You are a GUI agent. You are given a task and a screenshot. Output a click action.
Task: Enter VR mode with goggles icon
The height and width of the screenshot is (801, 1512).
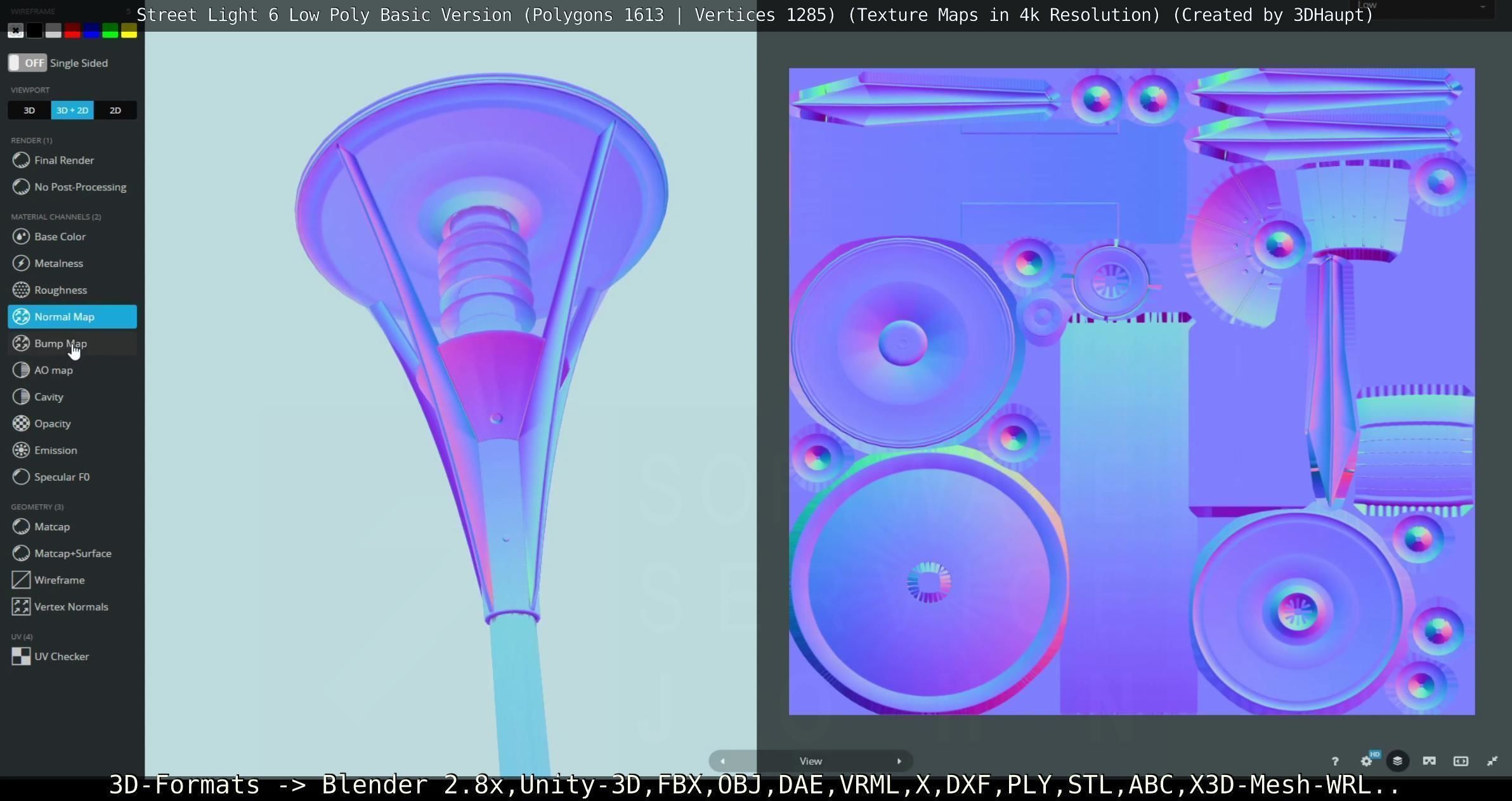click(1429, 761)
